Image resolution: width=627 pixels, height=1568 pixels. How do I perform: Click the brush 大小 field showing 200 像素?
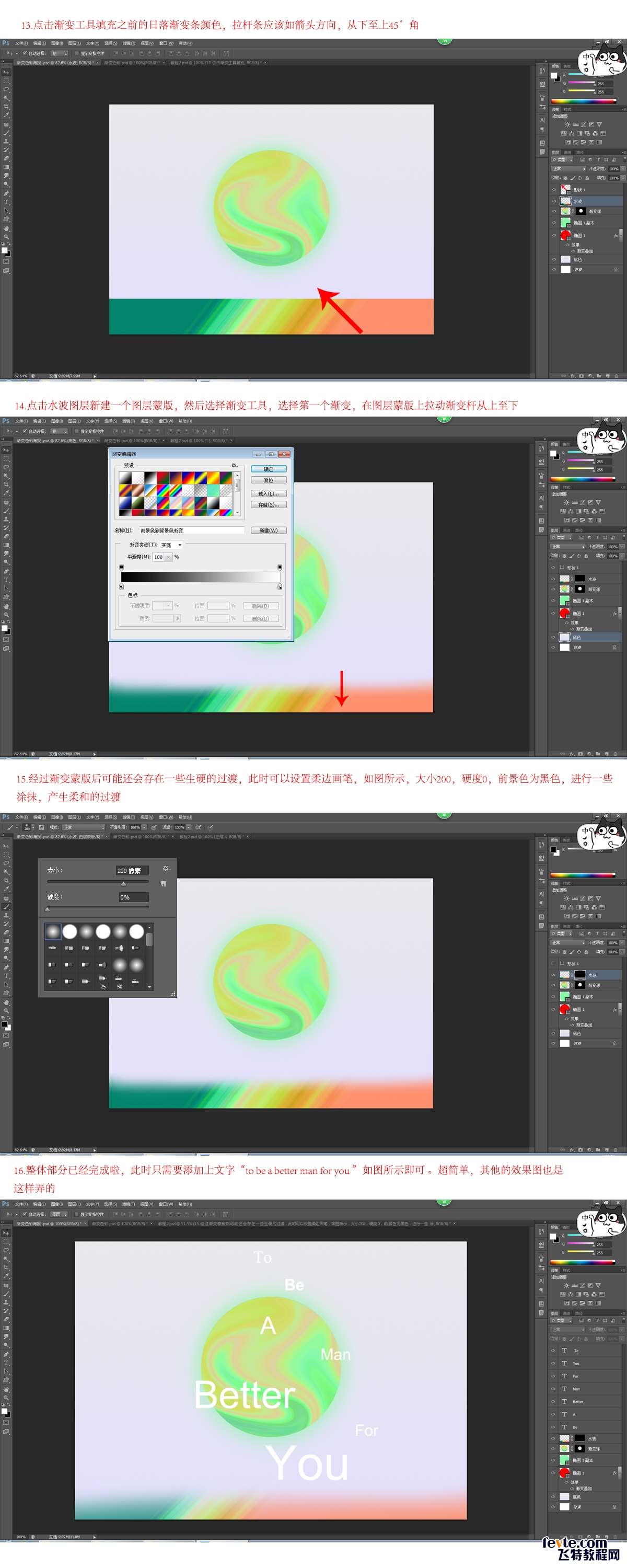132,870
